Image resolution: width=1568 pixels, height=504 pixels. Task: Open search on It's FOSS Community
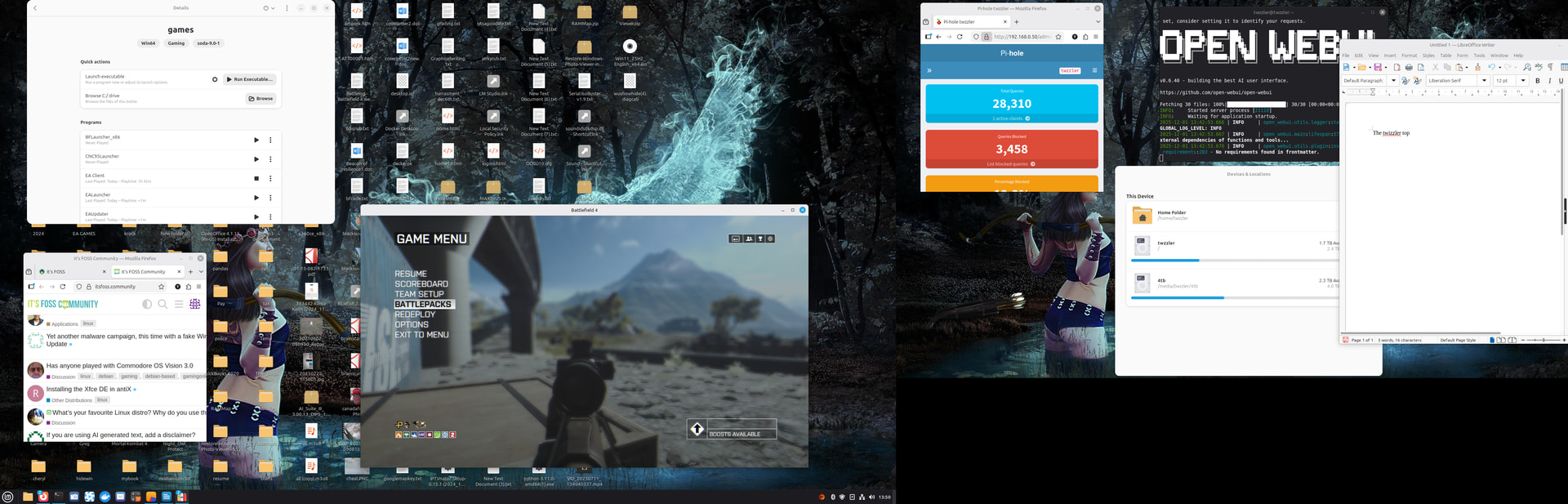[x=163, y=304]
